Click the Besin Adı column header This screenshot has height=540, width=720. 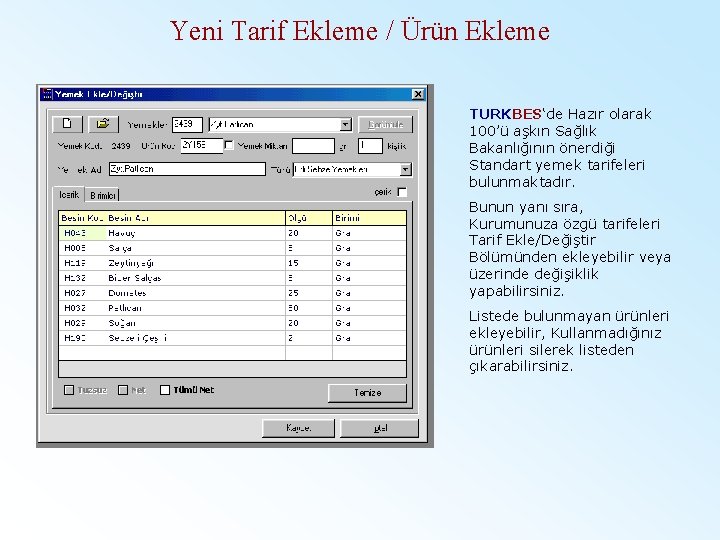pos(195,218)
